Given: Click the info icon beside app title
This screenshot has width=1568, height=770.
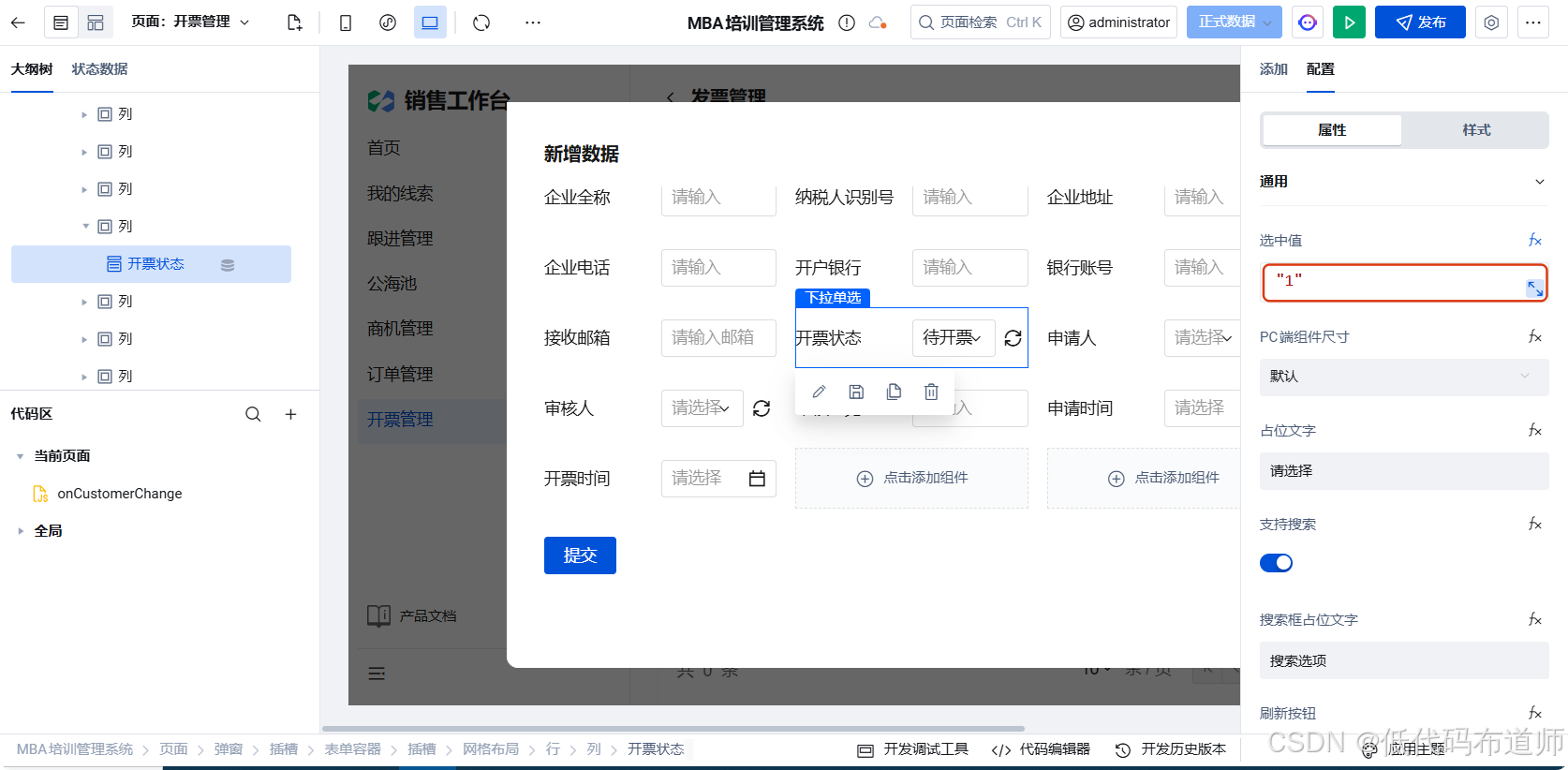Looking at the screenshot, I should [847, 22].
